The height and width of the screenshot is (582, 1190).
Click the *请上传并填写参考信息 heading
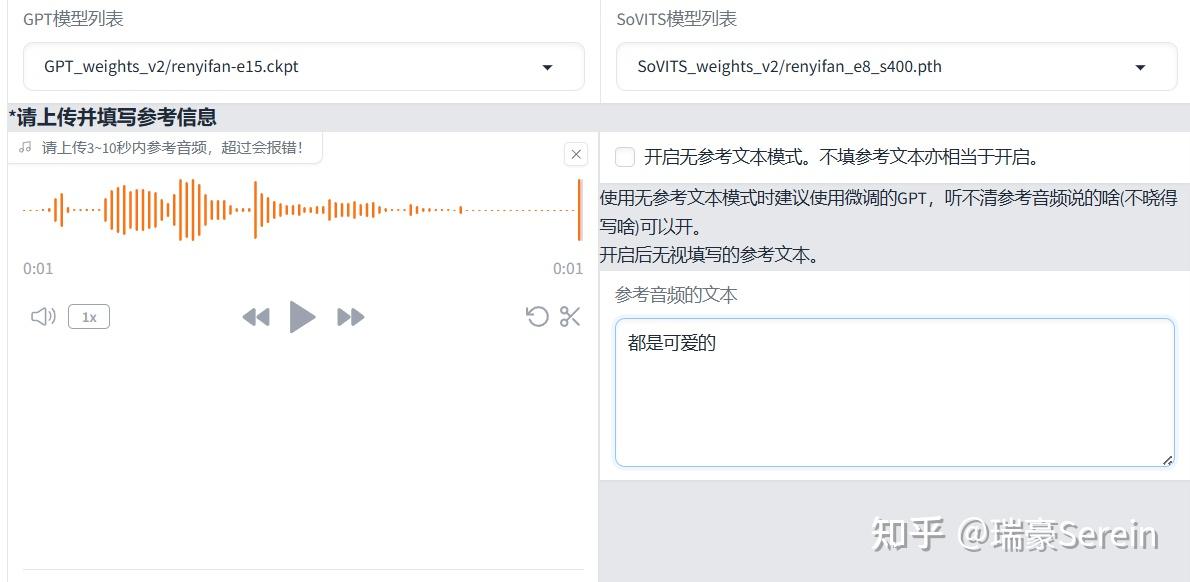tap(112, 117)
